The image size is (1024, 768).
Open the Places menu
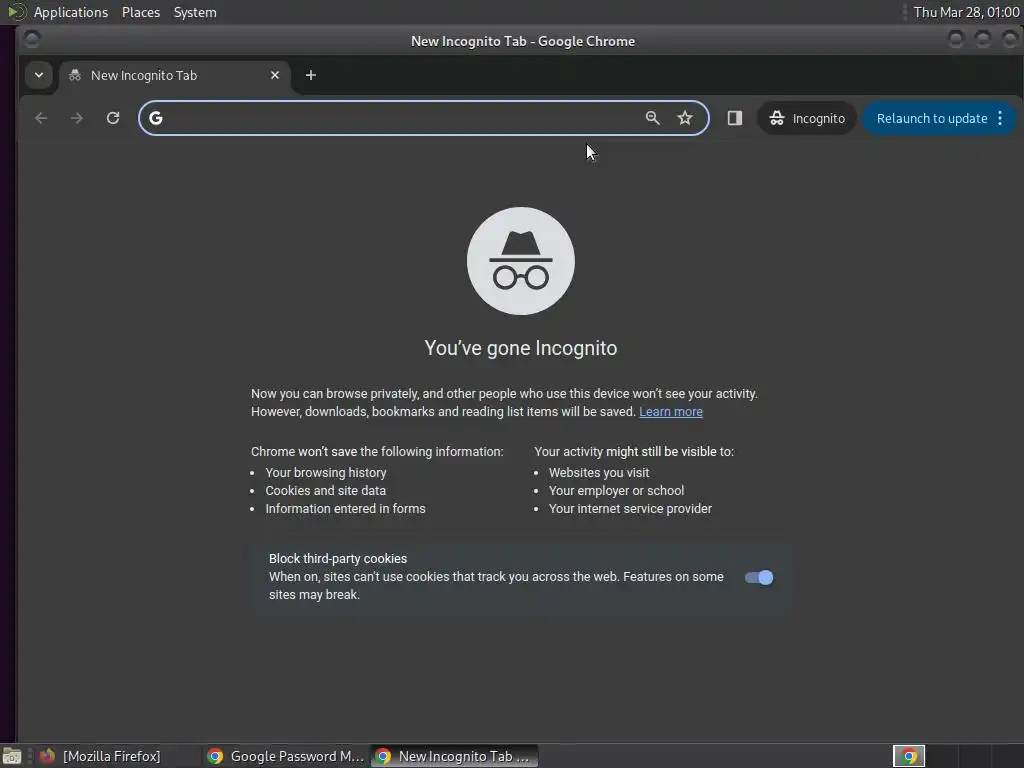141,12
